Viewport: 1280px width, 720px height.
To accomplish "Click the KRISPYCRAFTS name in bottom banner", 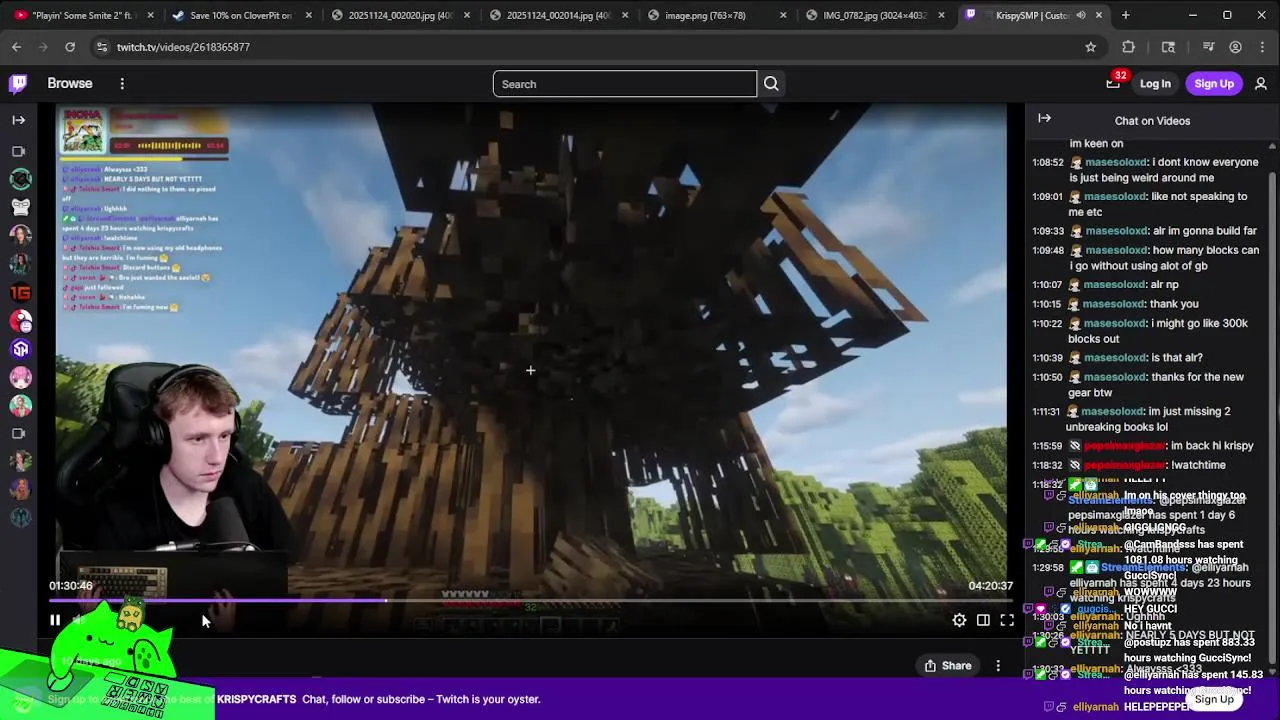I will pyautogui.click(x=256, y=699).
